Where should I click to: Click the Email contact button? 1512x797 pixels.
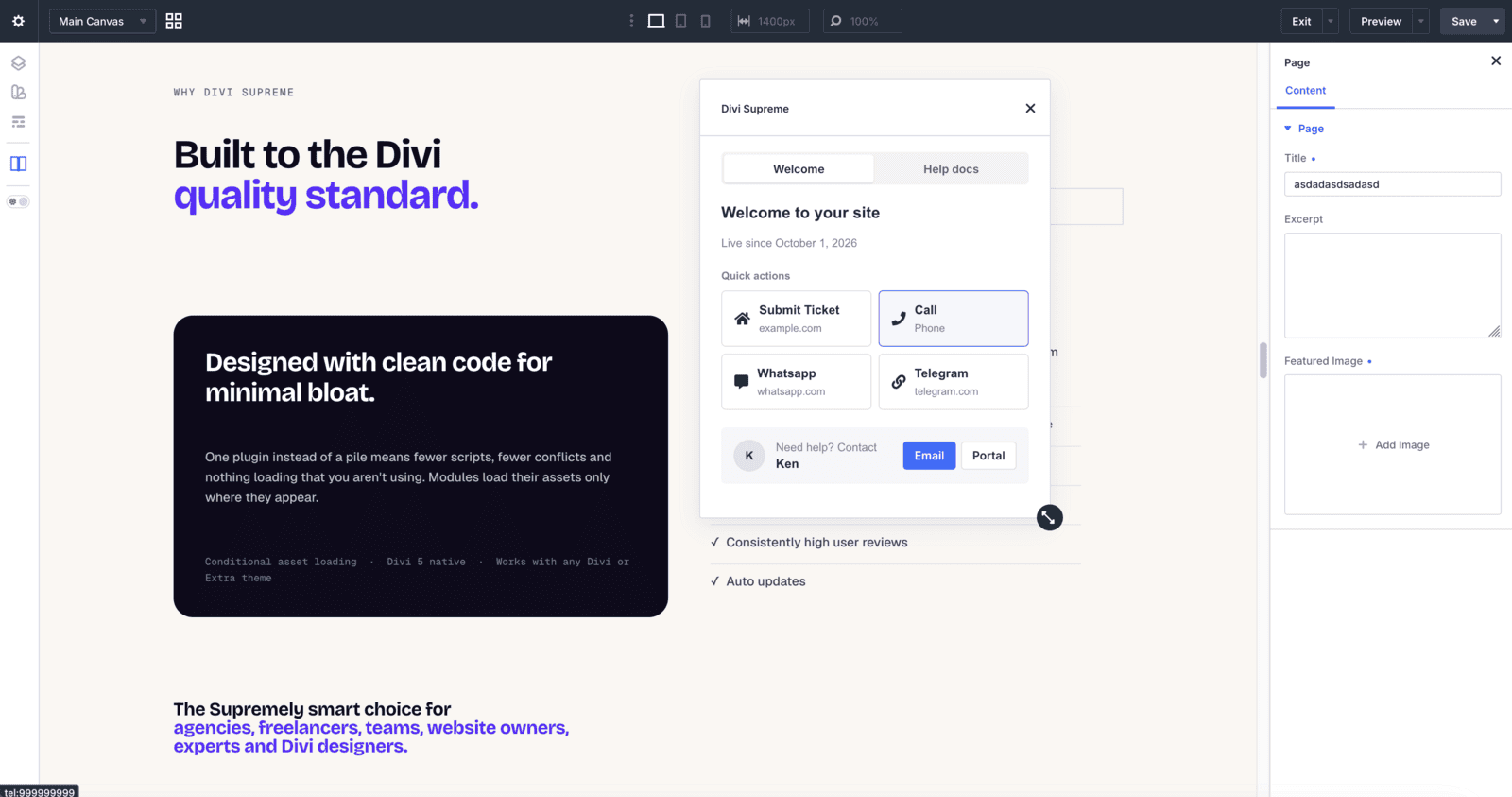[x=929, y=456]
